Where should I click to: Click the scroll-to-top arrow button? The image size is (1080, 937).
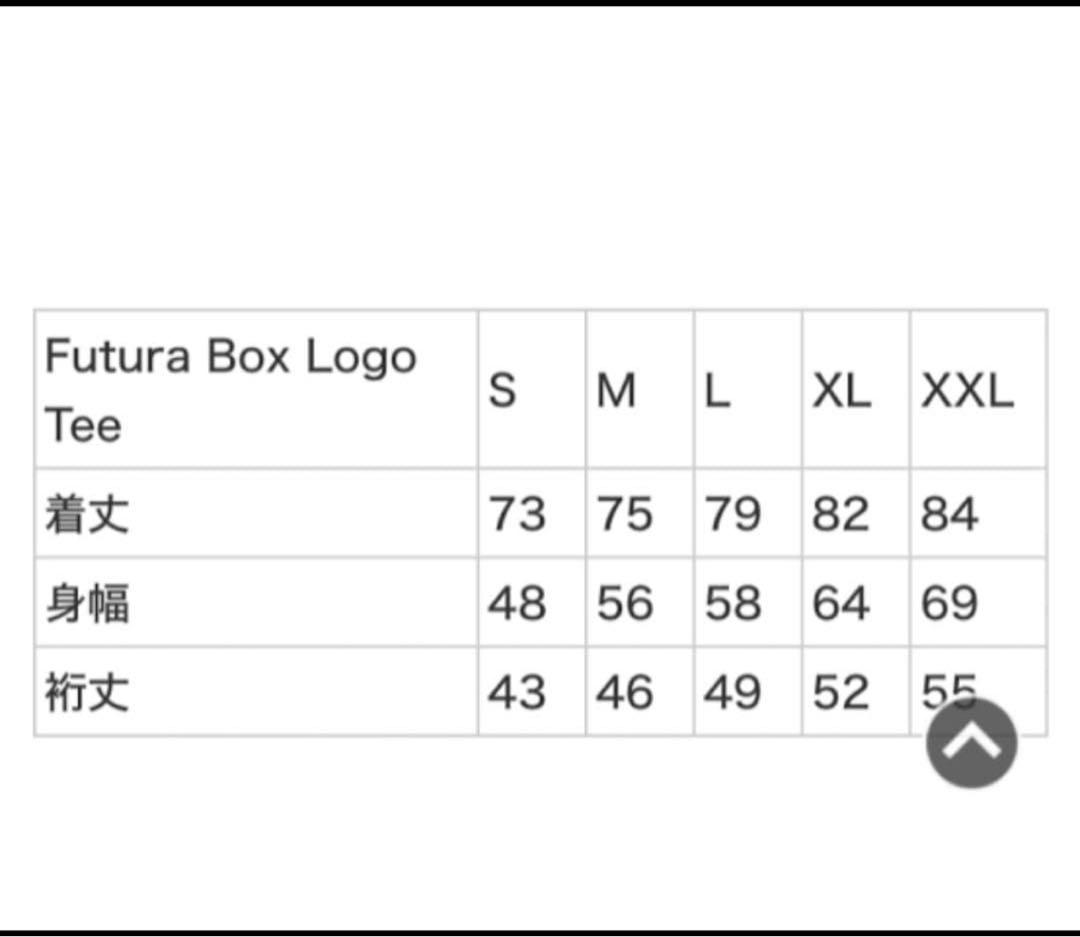pyautogui.click(x=971, y=743)
